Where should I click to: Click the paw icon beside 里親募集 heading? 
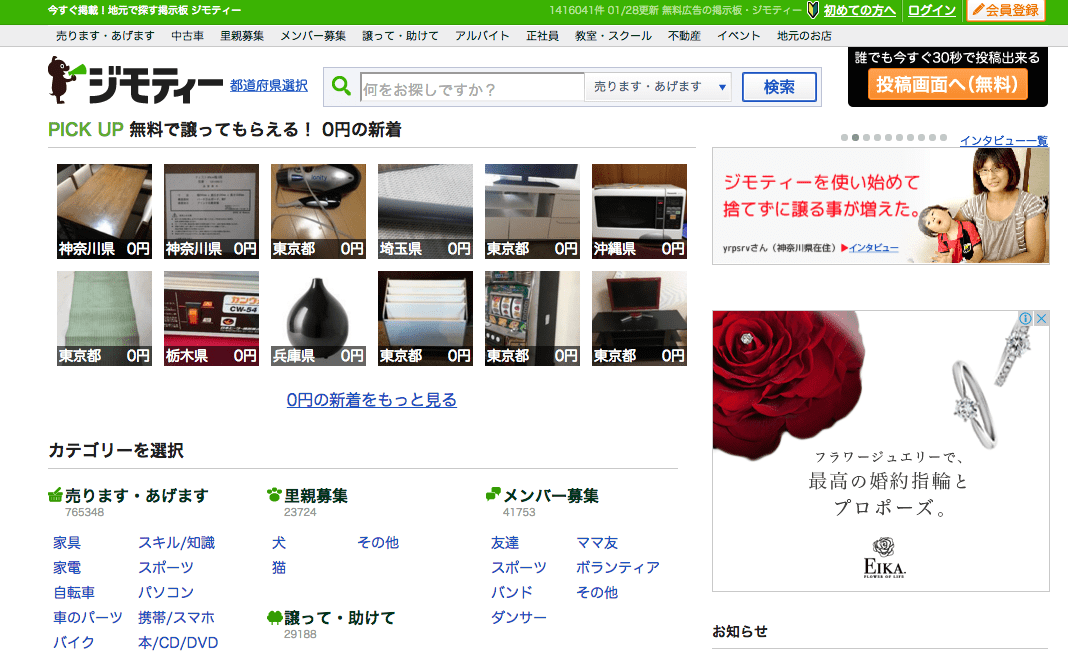pos(275,495)
